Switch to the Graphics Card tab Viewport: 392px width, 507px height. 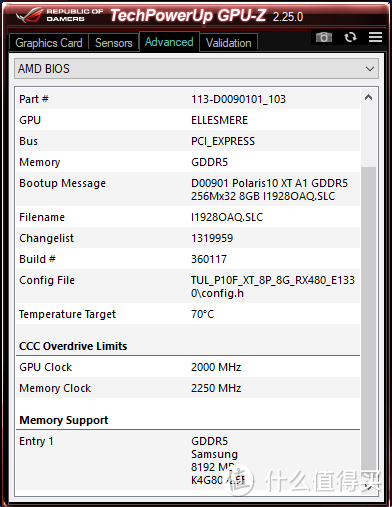pyautogui.click(x=49, y=43)
